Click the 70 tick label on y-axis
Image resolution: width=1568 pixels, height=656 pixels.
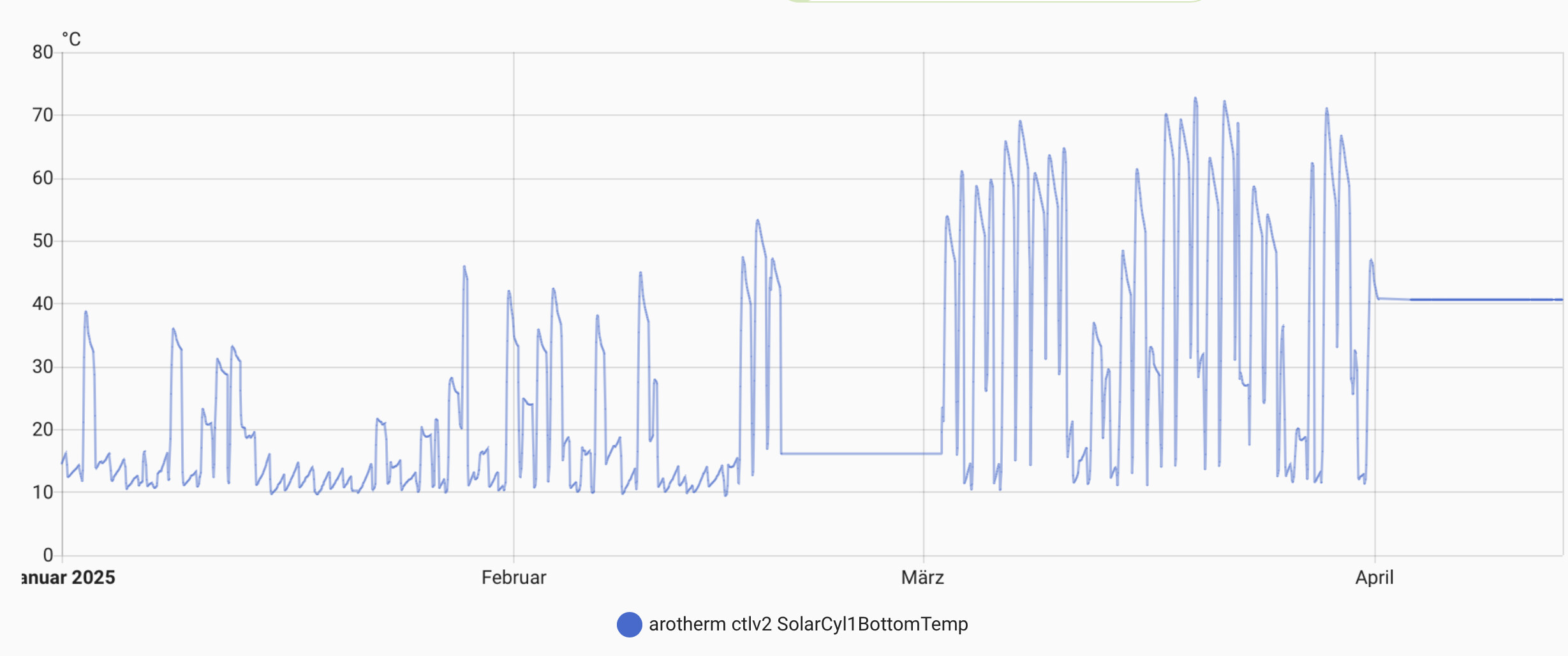pos(43,115)
